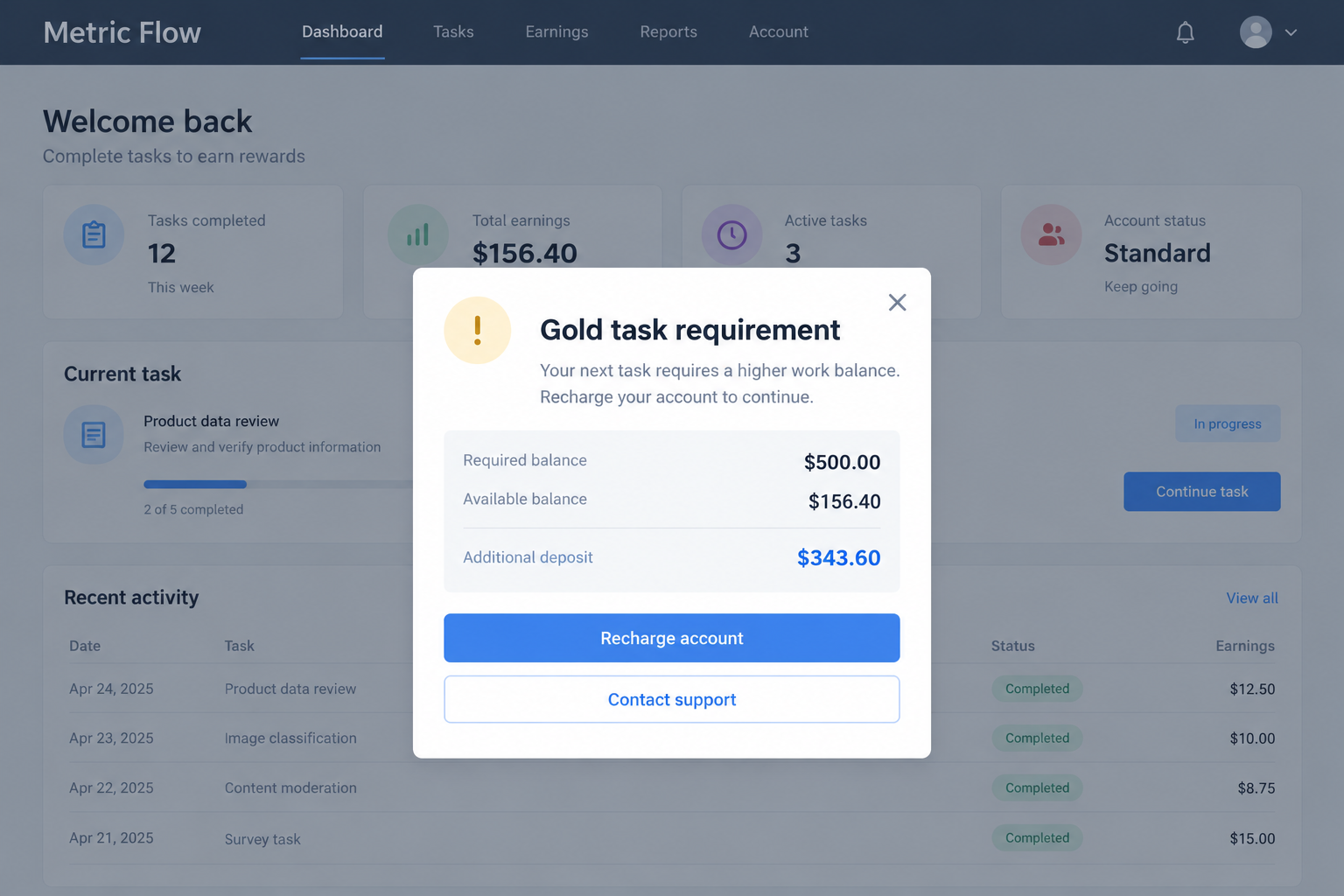Click the Continue task button
This screenshot has height=896, width=1344.
coord(1201,492)
